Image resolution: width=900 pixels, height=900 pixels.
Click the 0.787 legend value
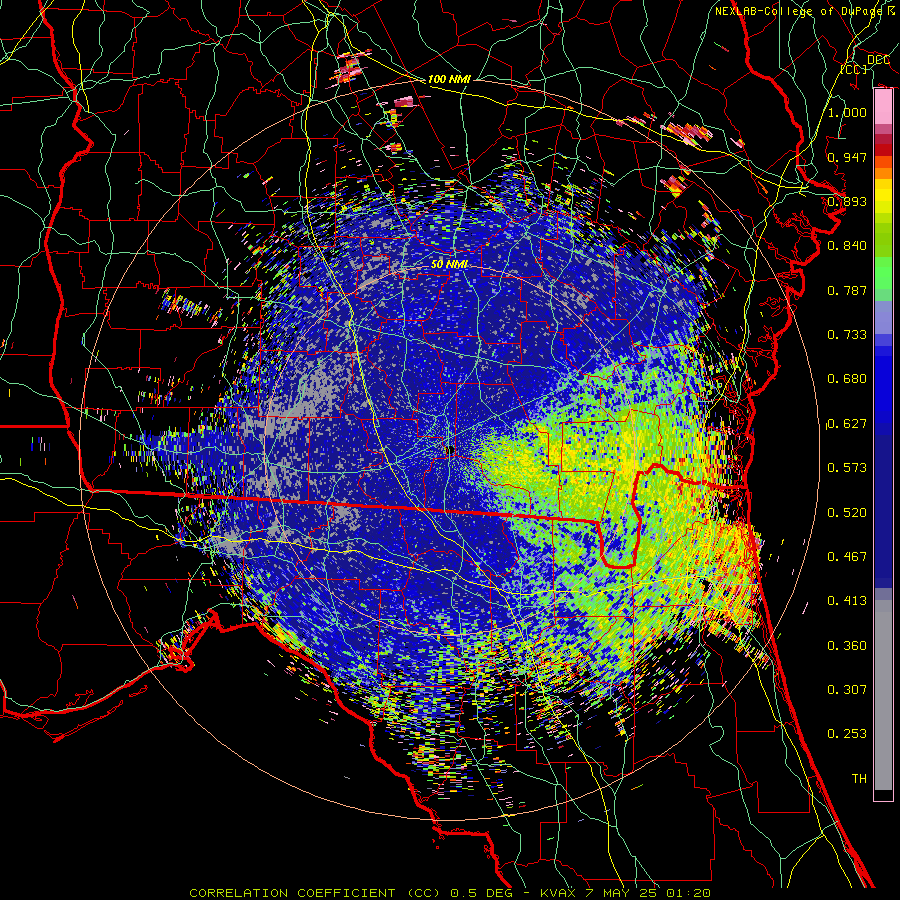[847, 290]
